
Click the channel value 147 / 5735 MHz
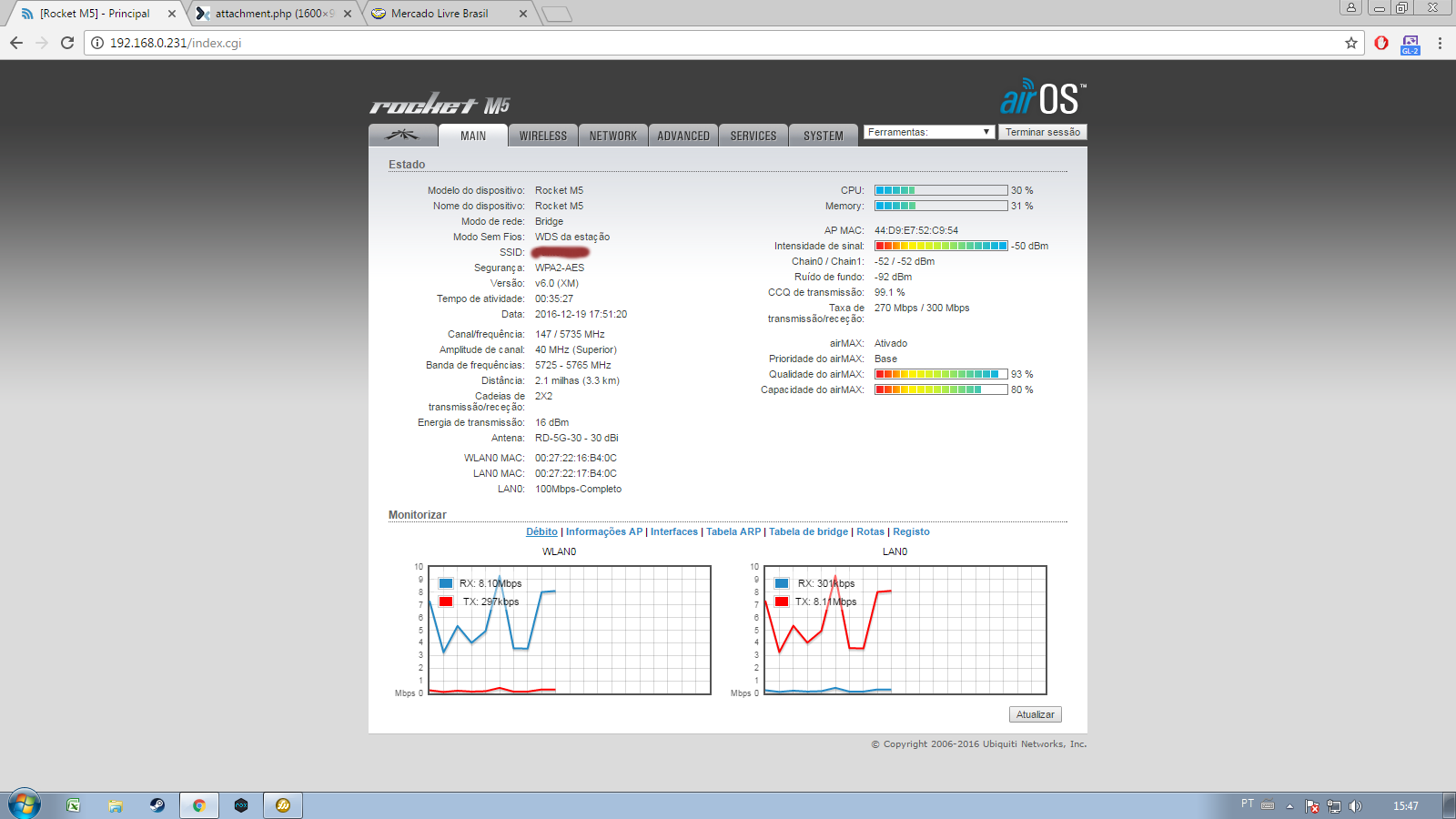[570, 334]
